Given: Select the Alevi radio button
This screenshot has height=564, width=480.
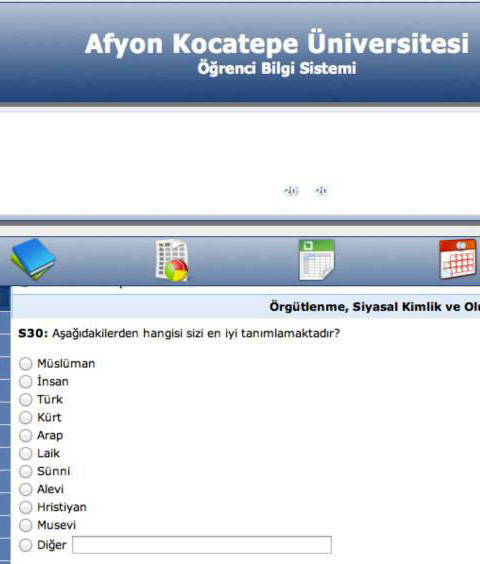Looking at the screenshot, I should 26,489.
